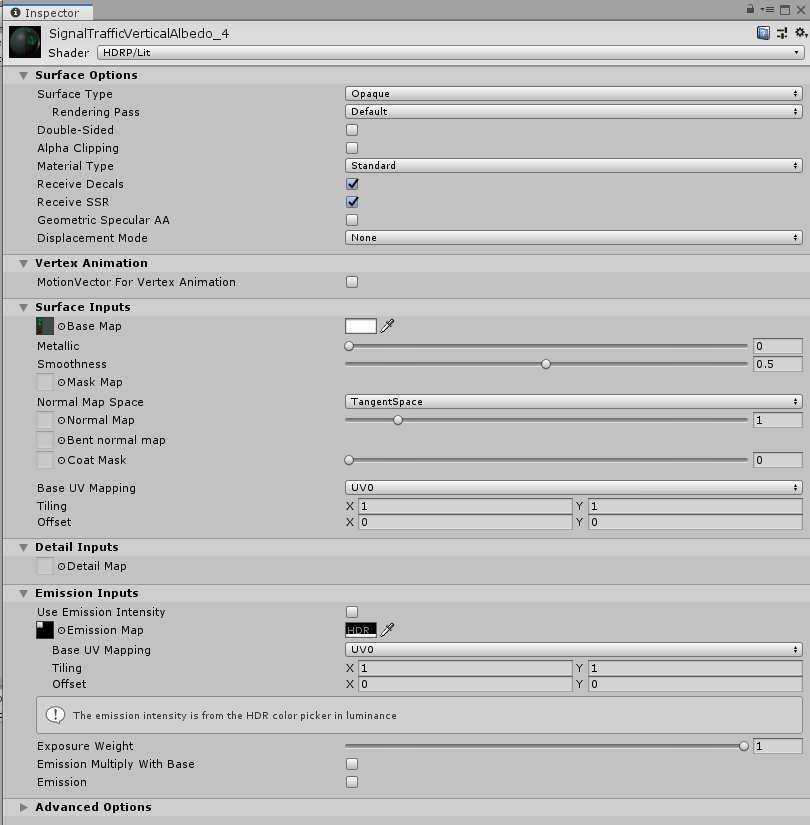Toggle the Emission checkbox
The height and width of the screenshot is (825, 810).
pyautogui.click(x=352, y=782)
